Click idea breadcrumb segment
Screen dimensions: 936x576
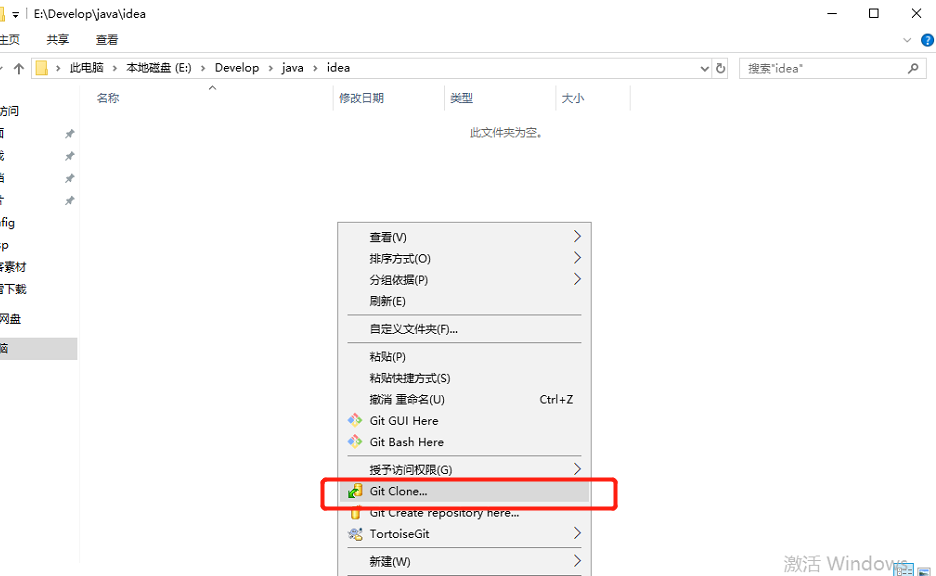[x=338, y=68]
